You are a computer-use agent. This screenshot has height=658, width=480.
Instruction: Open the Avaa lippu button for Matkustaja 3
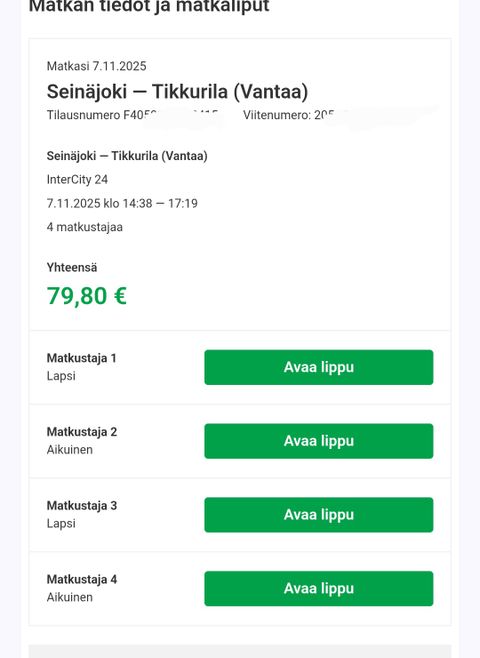(318, 515)
